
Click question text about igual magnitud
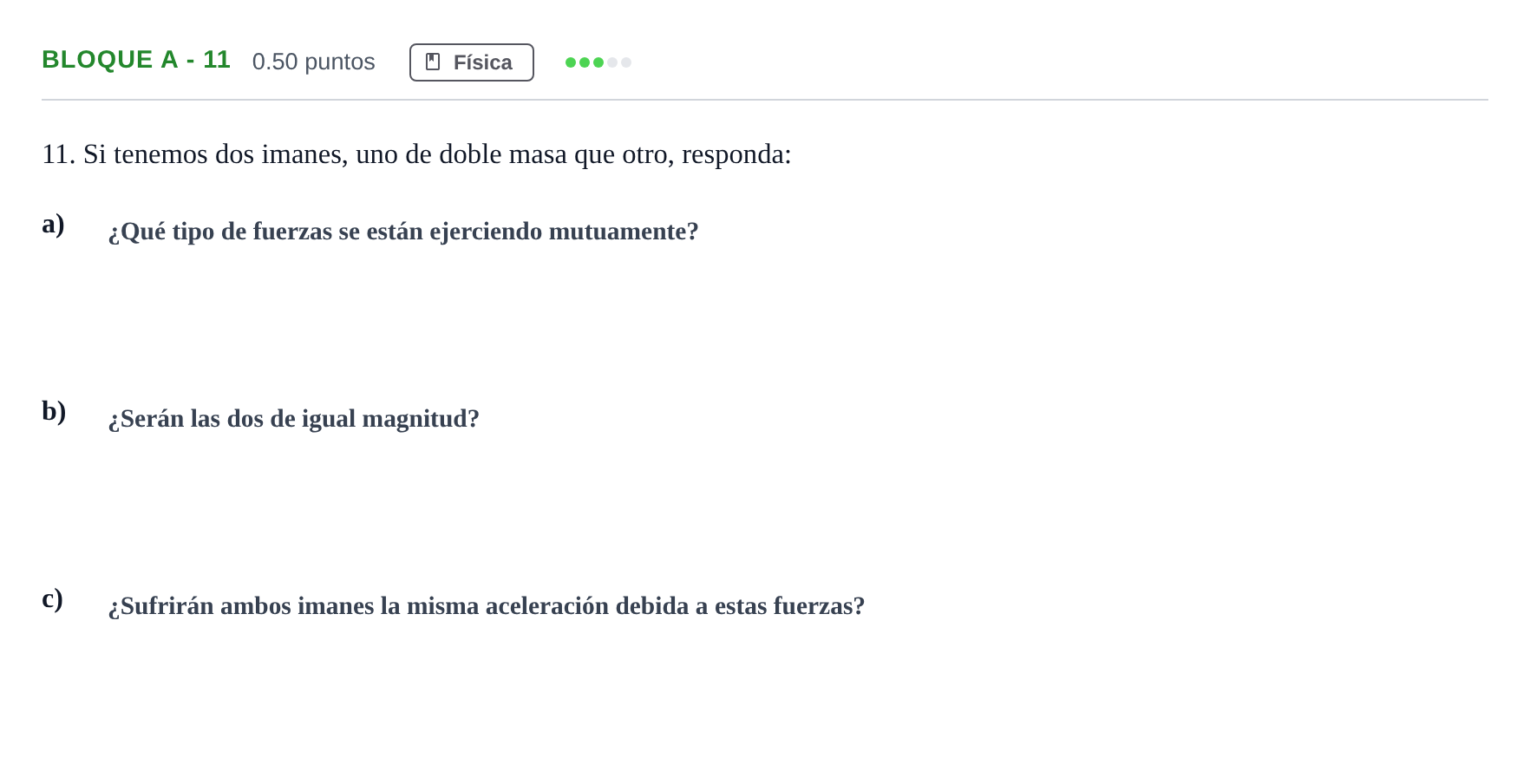click(x=294, y=419)
